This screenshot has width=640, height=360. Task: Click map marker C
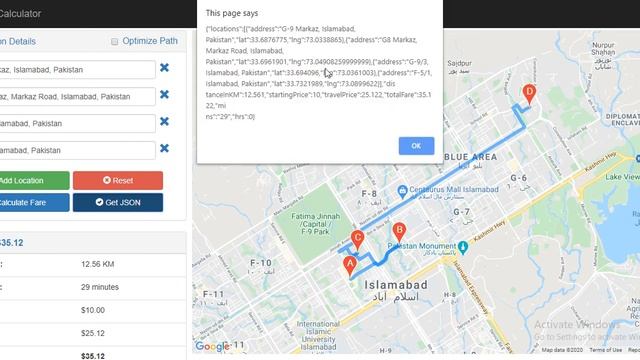(357, 240)
